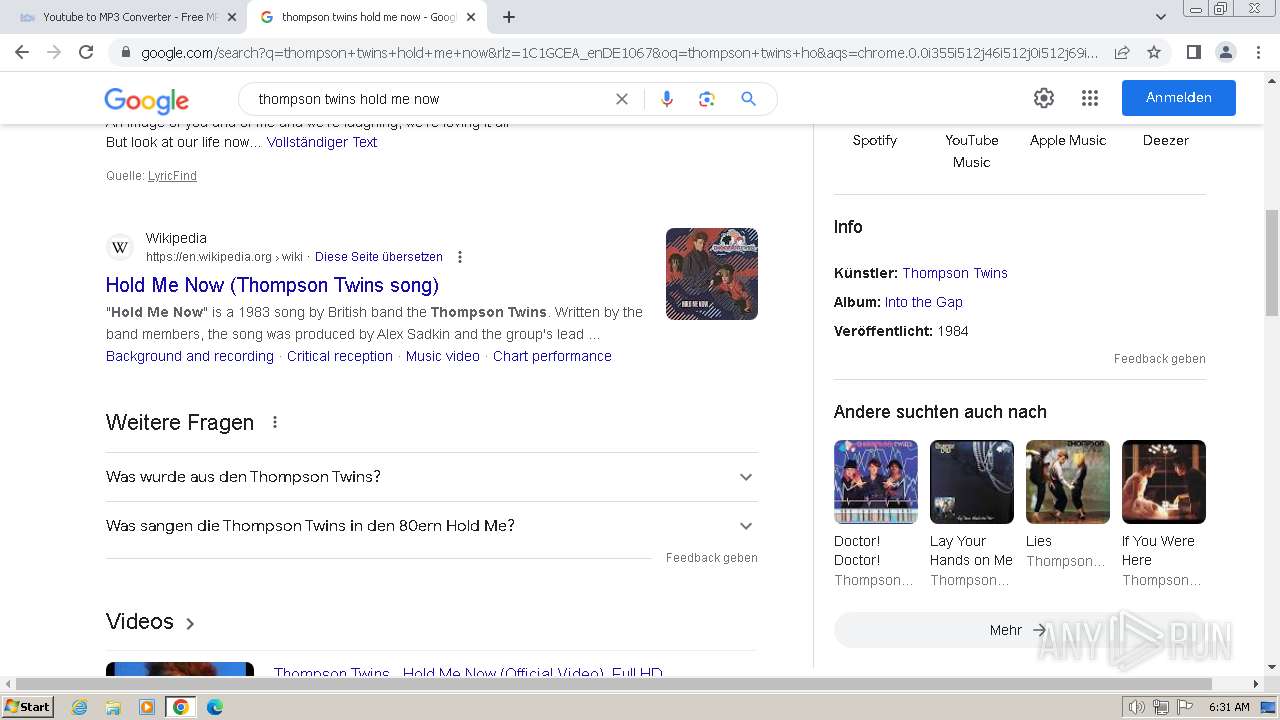The width and height of the screenshot is (1280, 720).
Task: Open Google quick settings gear
Action: pyautogui.click(x=1044, y=98)
